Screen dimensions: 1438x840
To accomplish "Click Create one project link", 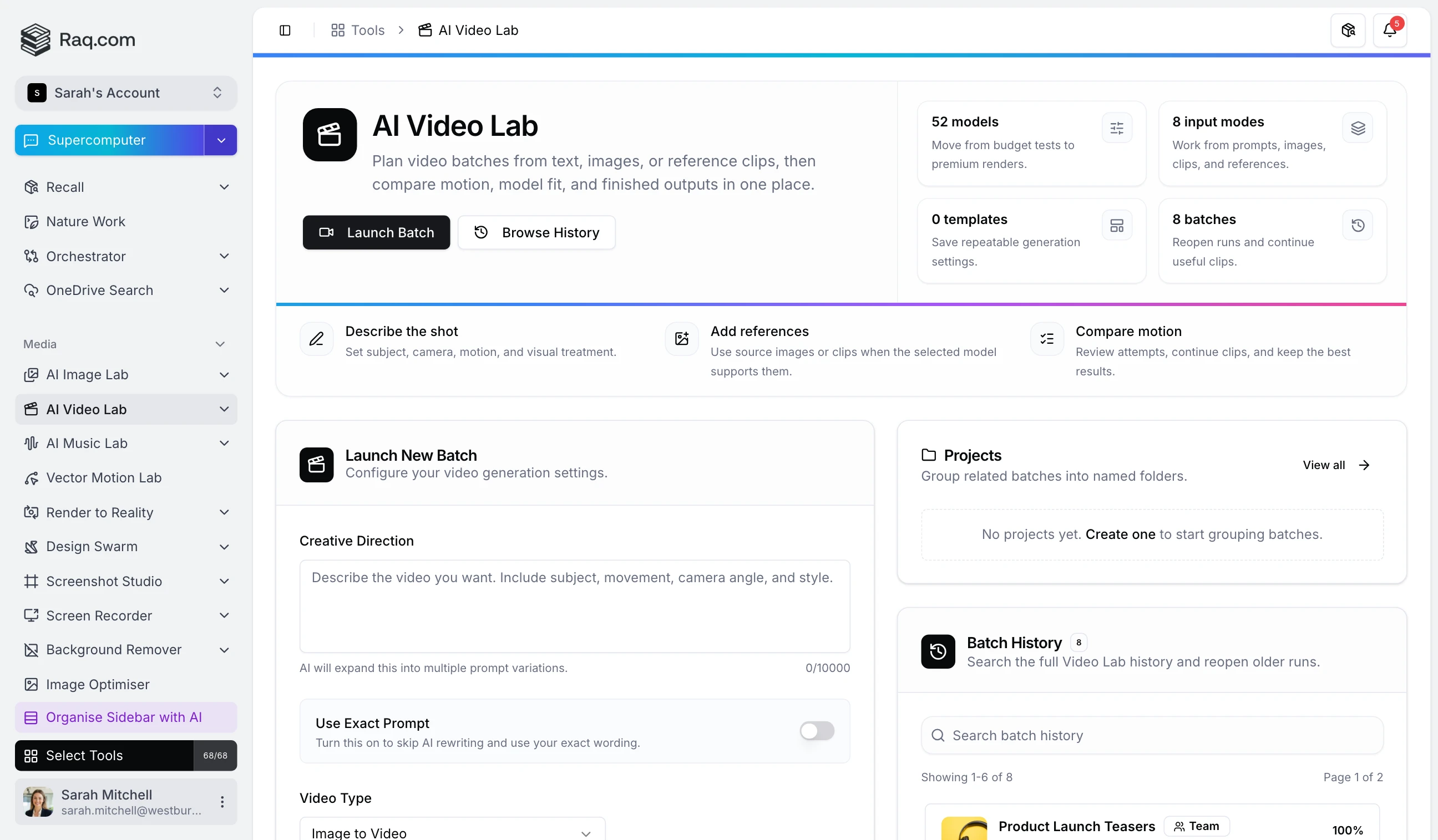I will pos(1120,535).
